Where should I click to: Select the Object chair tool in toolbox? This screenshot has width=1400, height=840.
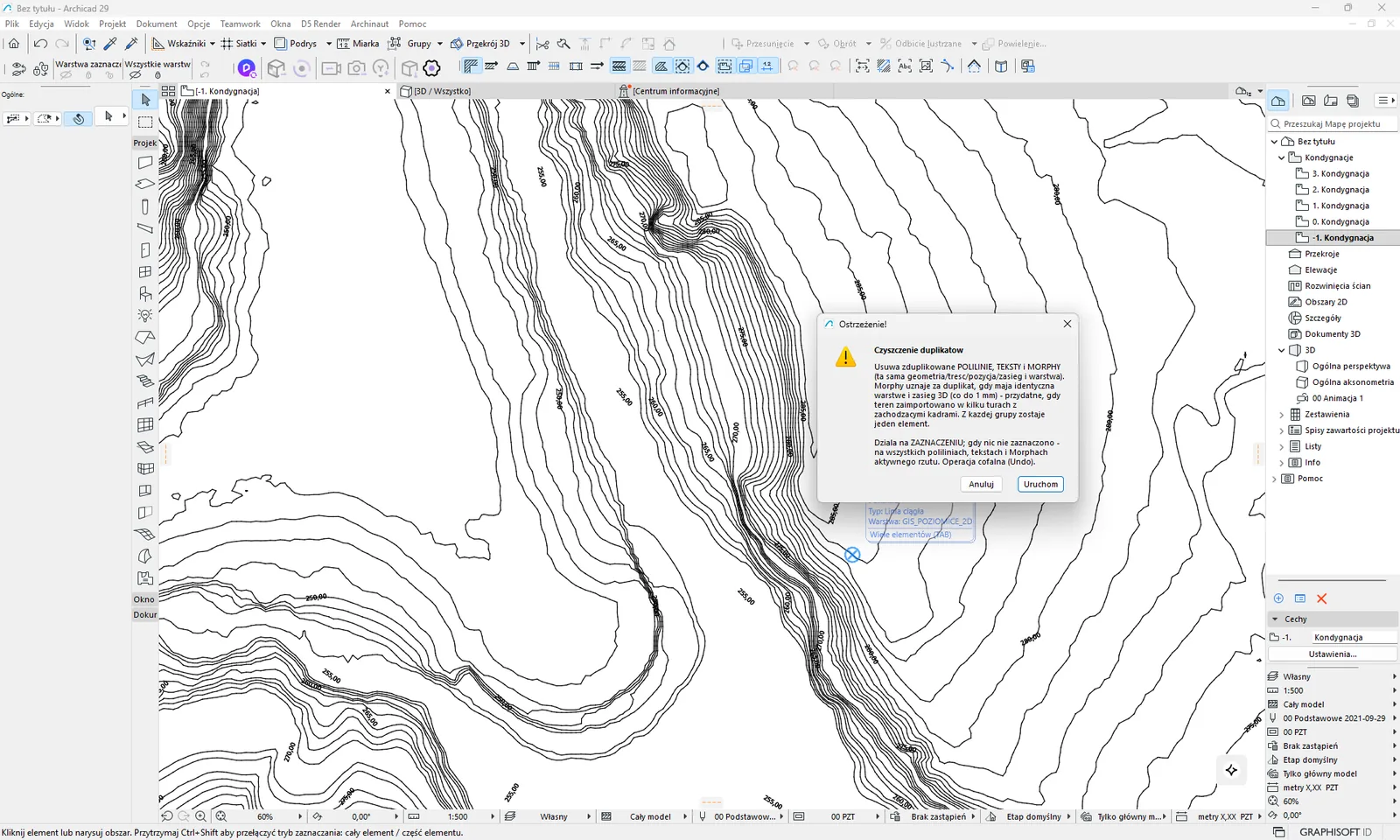click(x=145, y=294)
